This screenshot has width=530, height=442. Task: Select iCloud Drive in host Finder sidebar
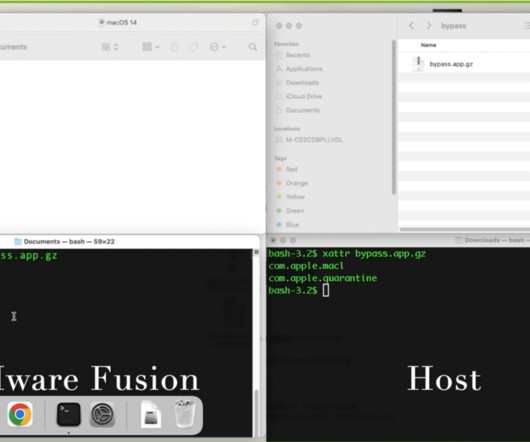[x=304, y=97]
